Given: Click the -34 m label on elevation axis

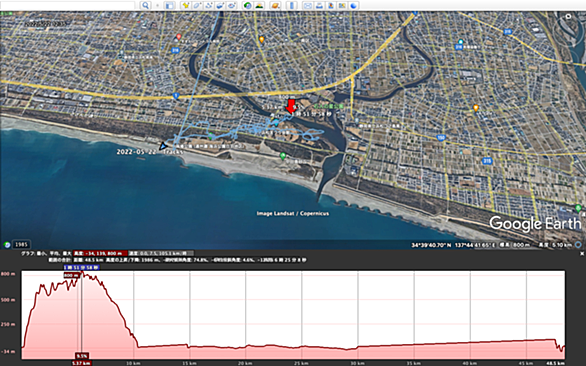Looking at the screenshot, I should click(x=8, y=351).
